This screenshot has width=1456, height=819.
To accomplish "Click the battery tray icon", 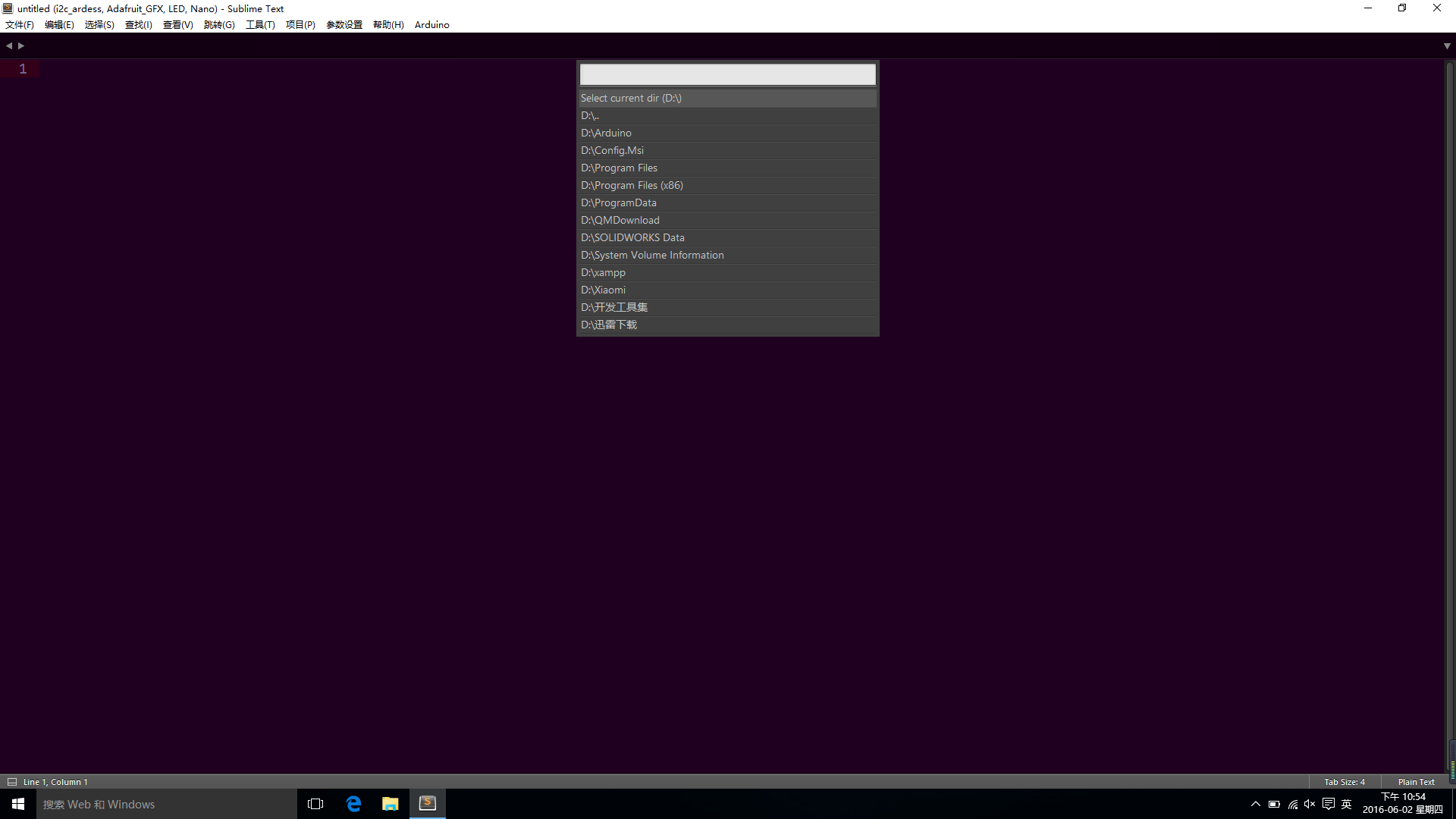I will 1274,804.
